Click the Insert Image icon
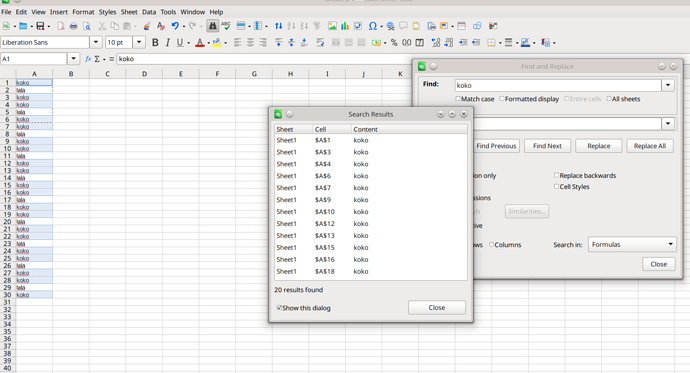 tap(332, 26)
